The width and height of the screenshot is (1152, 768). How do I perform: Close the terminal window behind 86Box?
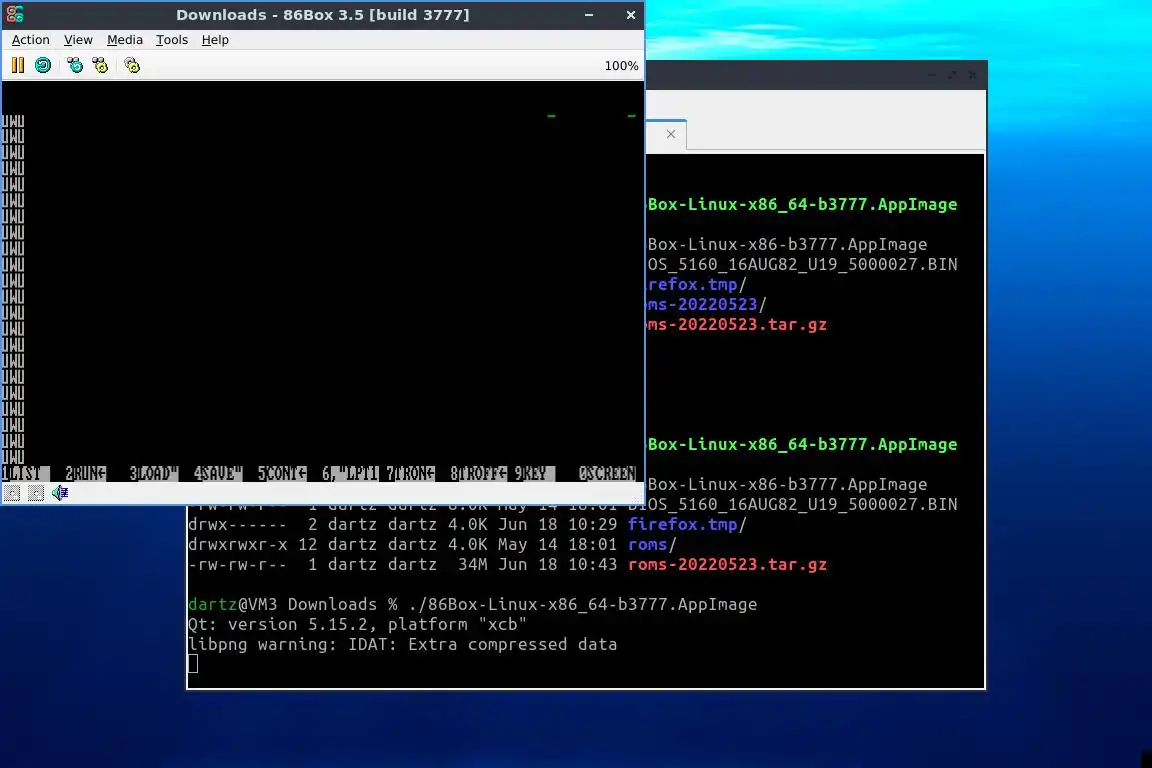(973, 75)
